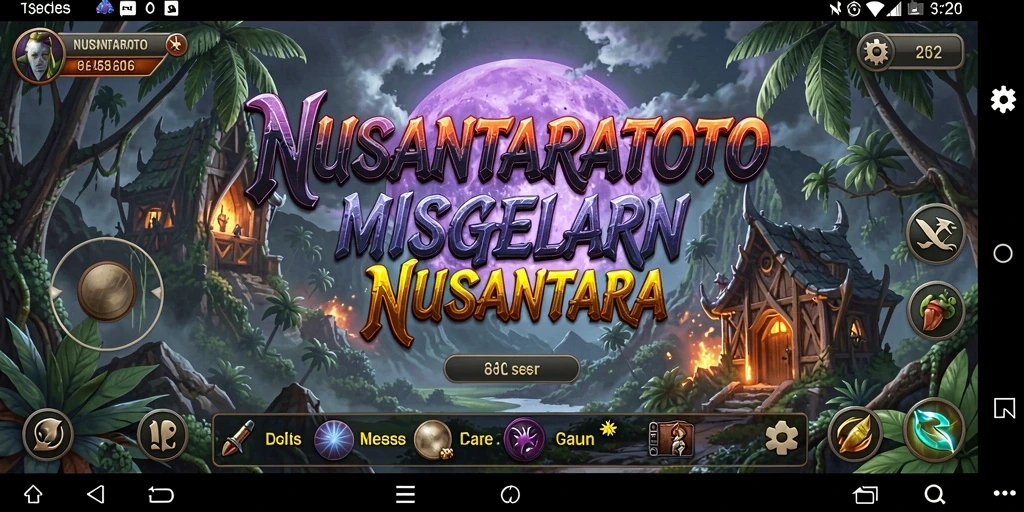1024x512 pixels.
Task: Tap the joystick left arrow
Action: [56, 292]
